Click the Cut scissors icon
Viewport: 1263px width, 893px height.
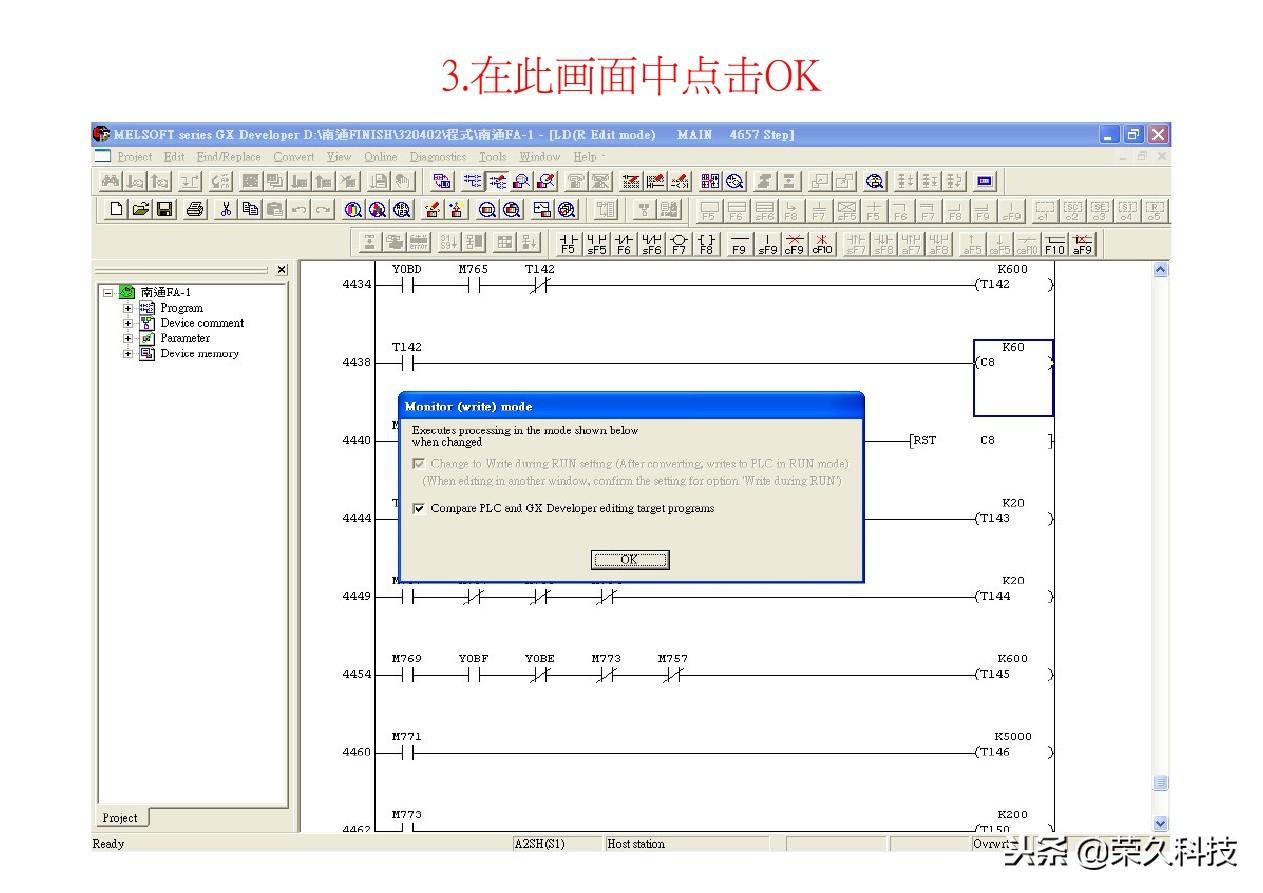(226, 209)
